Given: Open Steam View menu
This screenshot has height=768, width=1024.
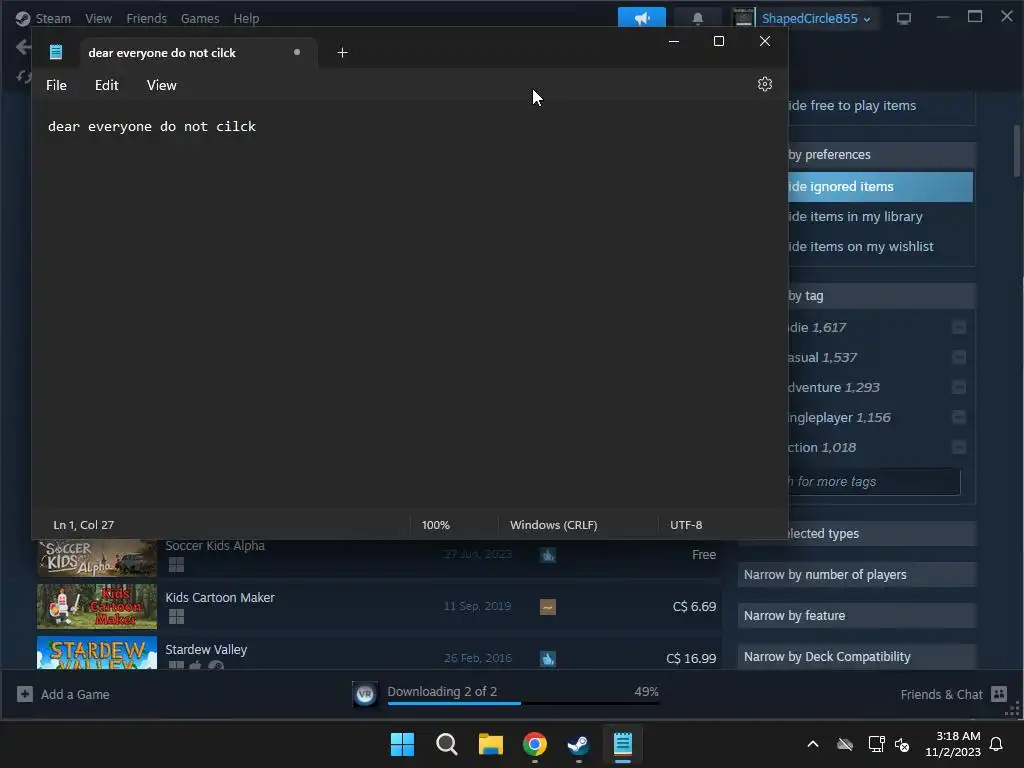Looking at the screenshot, I should pos(99,18).
